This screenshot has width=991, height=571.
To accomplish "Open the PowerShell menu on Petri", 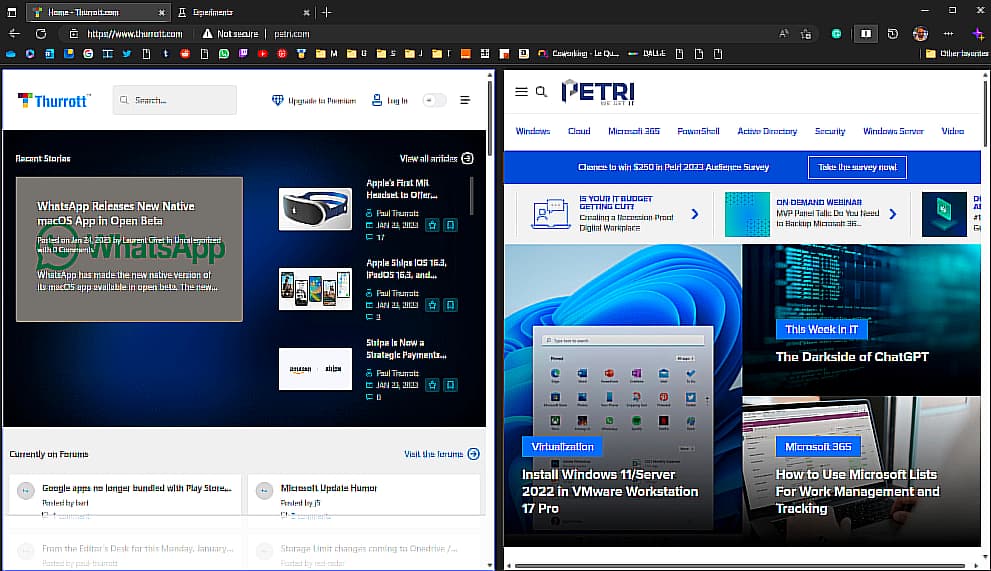I will tap(698, 131).
